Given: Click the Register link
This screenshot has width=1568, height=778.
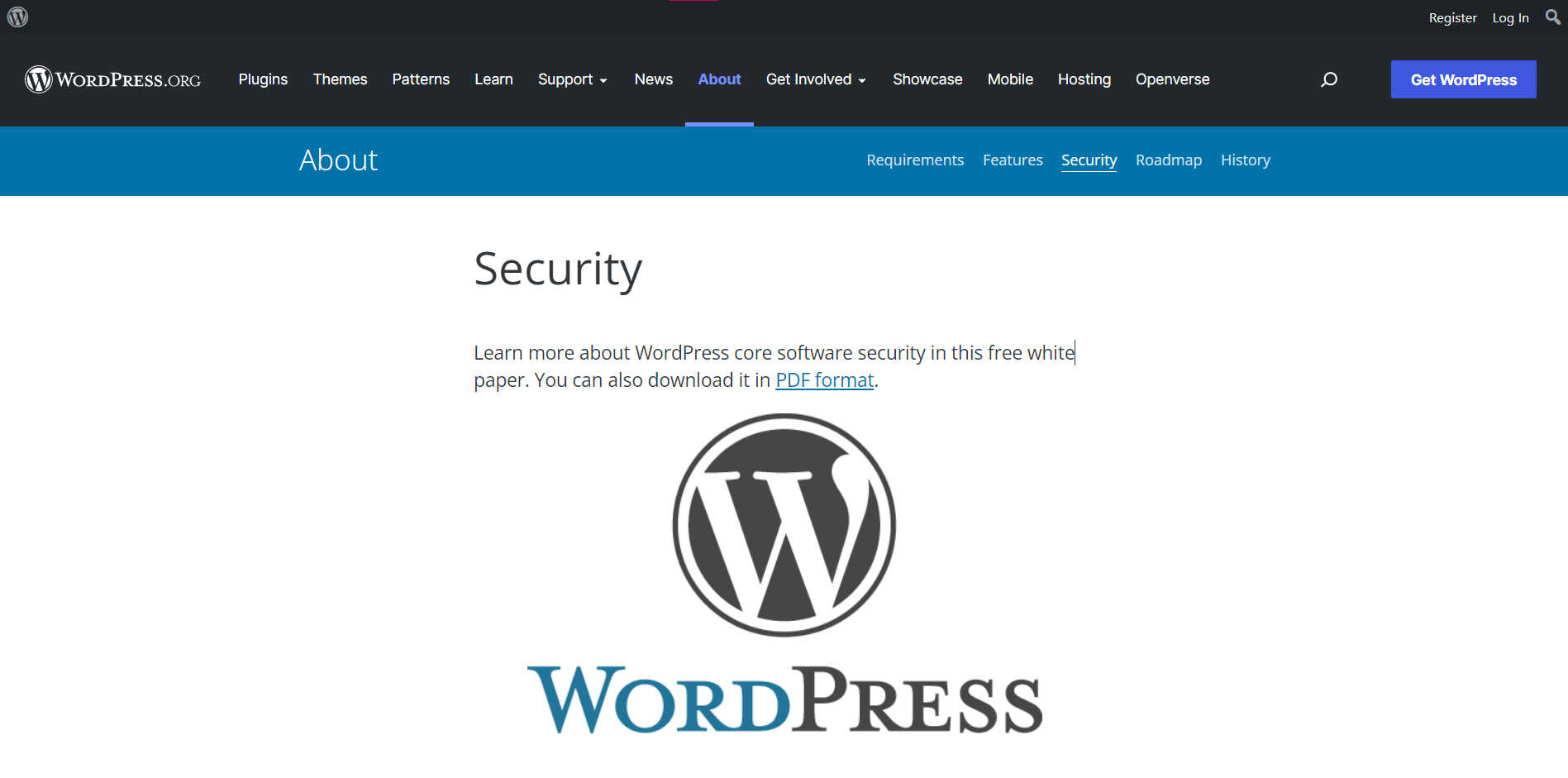Looking at the screenshot, I should 1452,17.
